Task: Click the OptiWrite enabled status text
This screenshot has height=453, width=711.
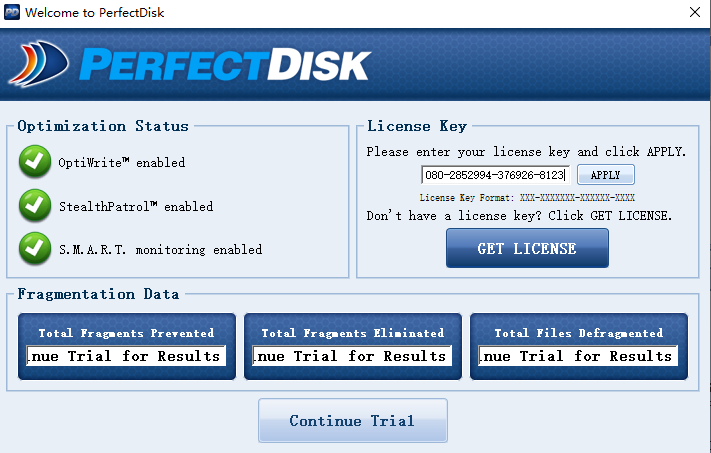Action: point(123,162)
